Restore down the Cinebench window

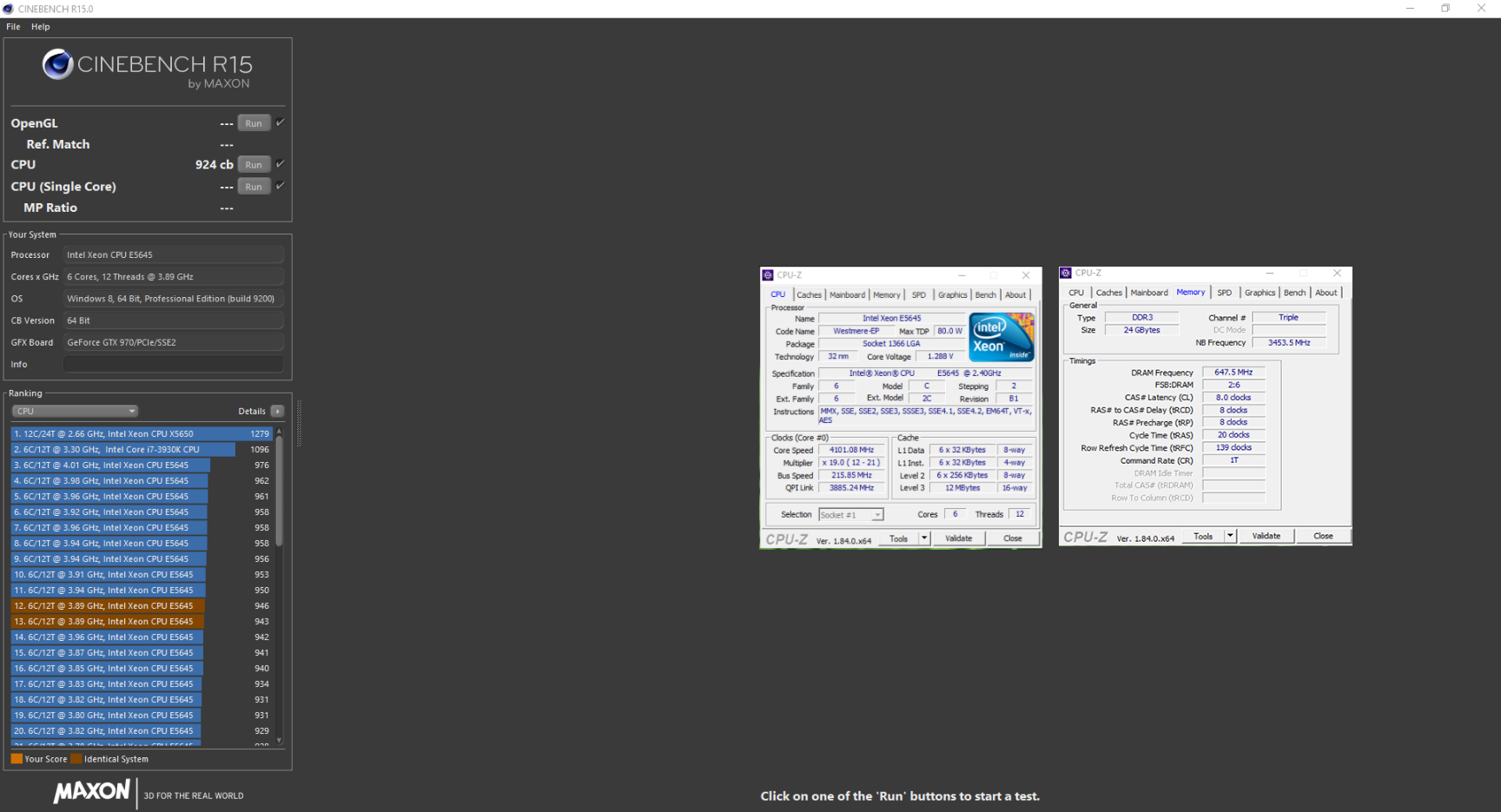[1445, 9]
